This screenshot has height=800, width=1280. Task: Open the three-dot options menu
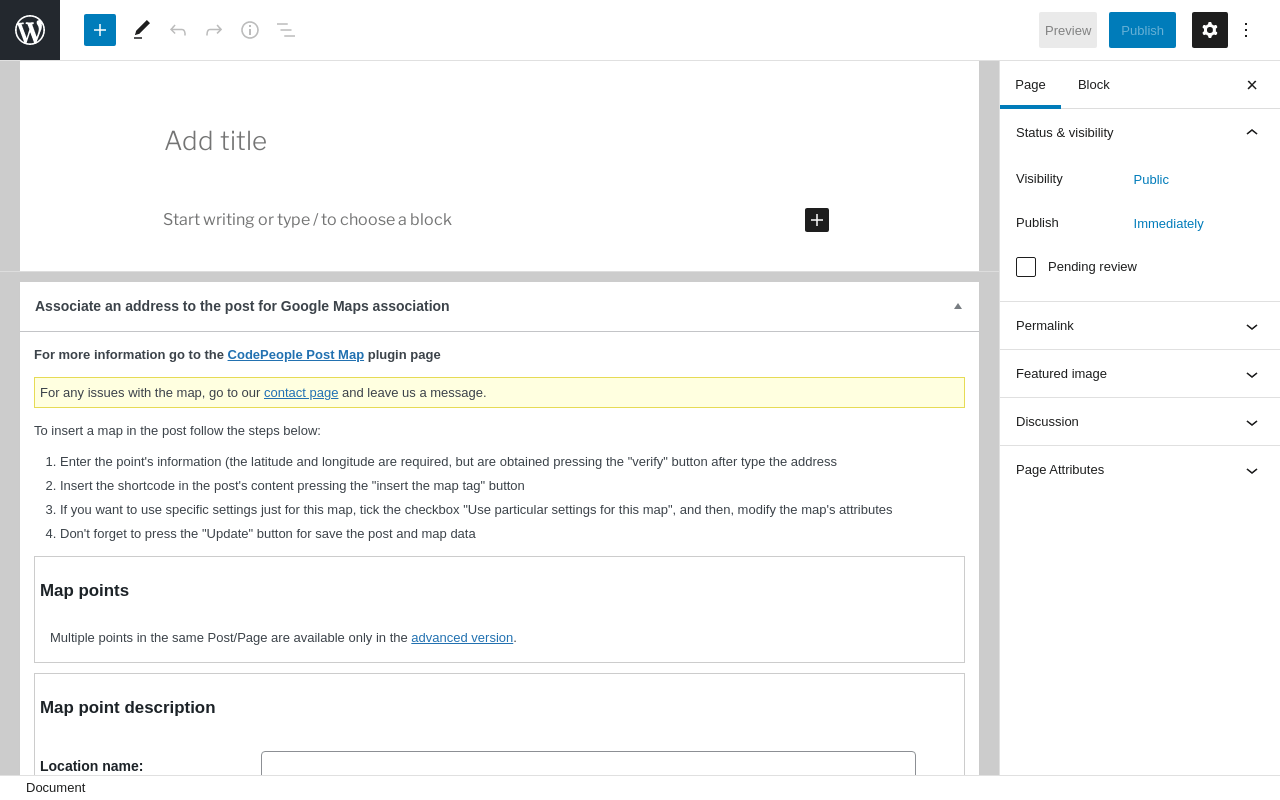(x=1246, y=30)
